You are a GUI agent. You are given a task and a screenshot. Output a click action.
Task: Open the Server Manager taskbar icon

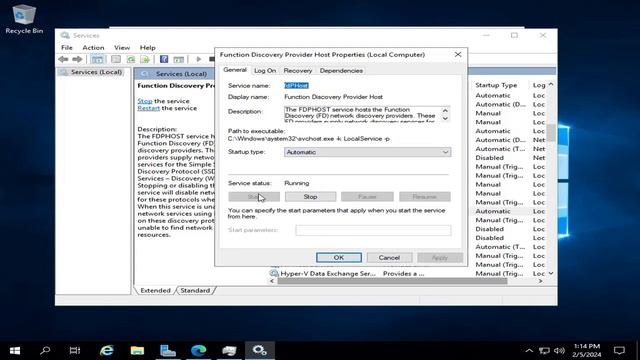168,351
